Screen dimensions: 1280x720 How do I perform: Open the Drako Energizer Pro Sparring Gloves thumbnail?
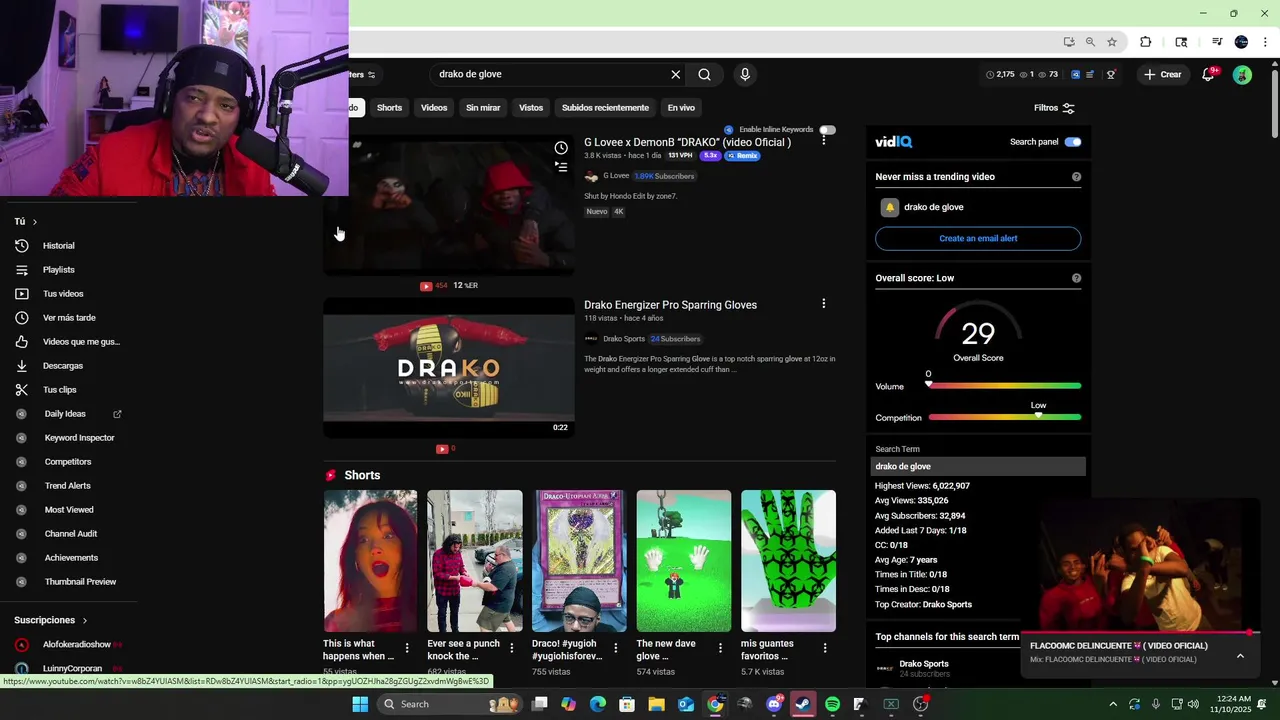449,368
